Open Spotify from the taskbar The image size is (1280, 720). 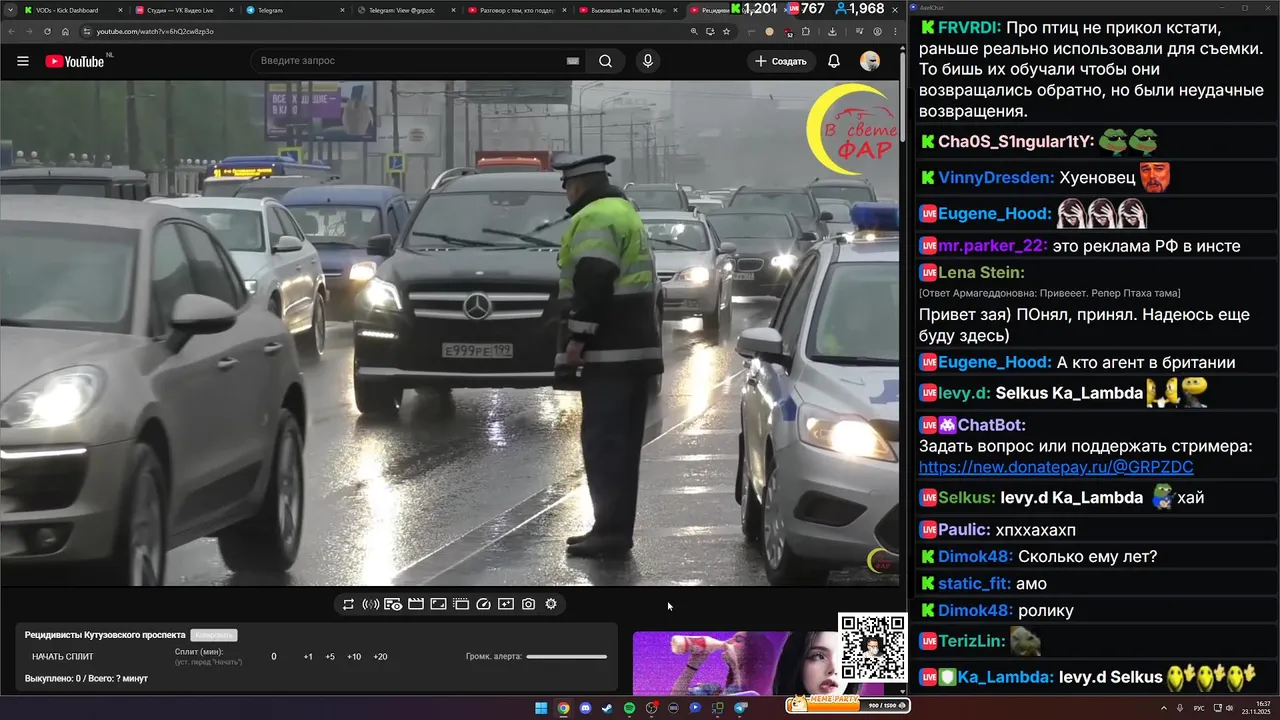(x=629, y=708)
